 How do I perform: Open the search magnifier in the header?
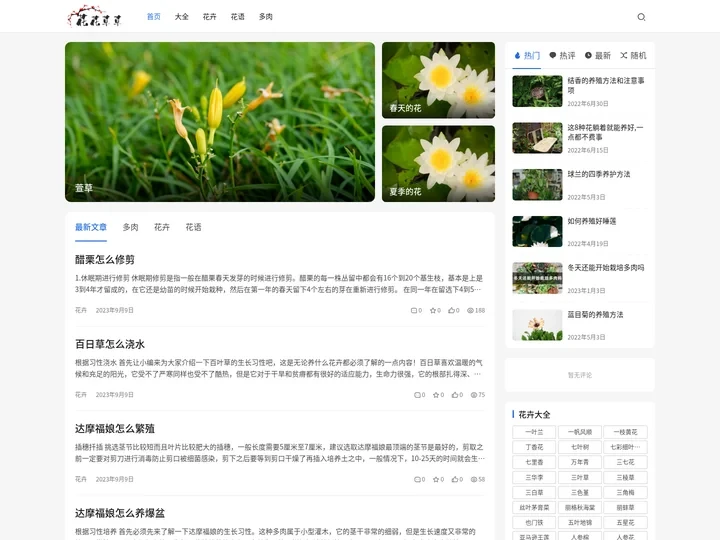click(x=641, y=17)
